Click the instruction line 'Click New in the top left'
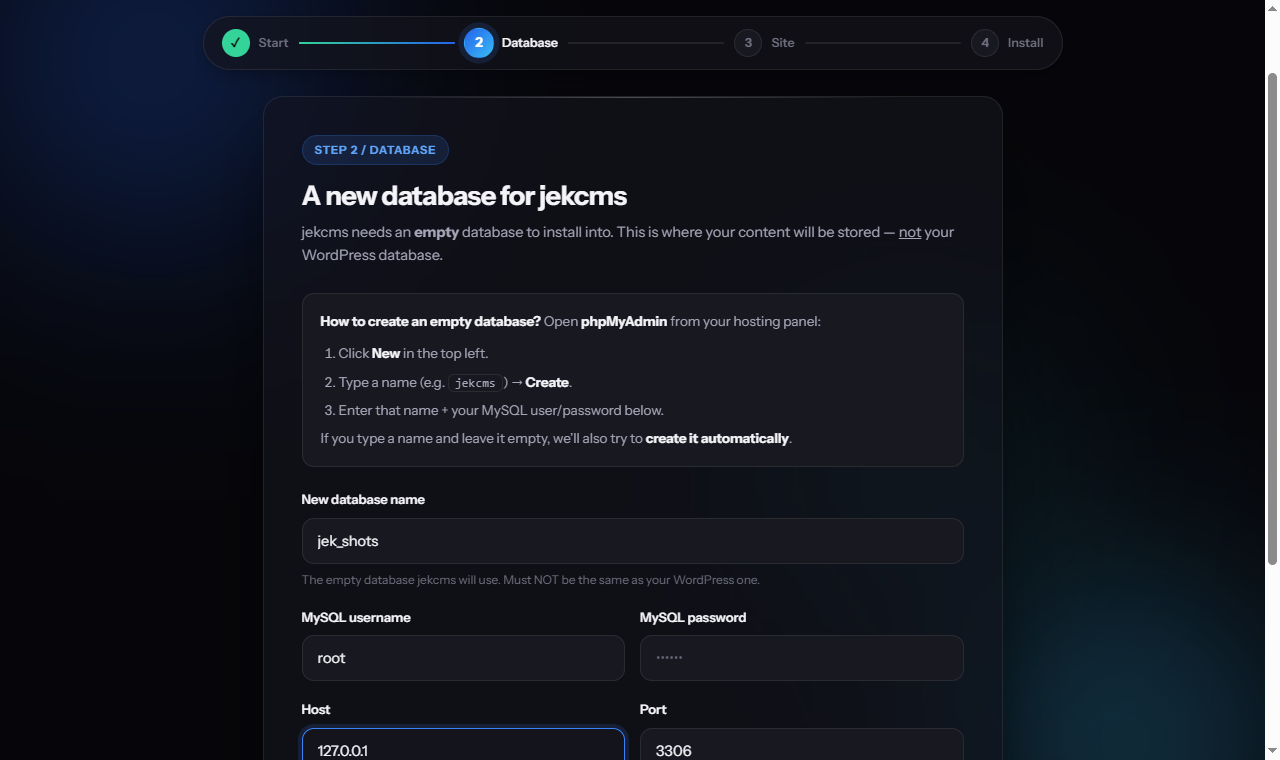 tap(413, 353)
